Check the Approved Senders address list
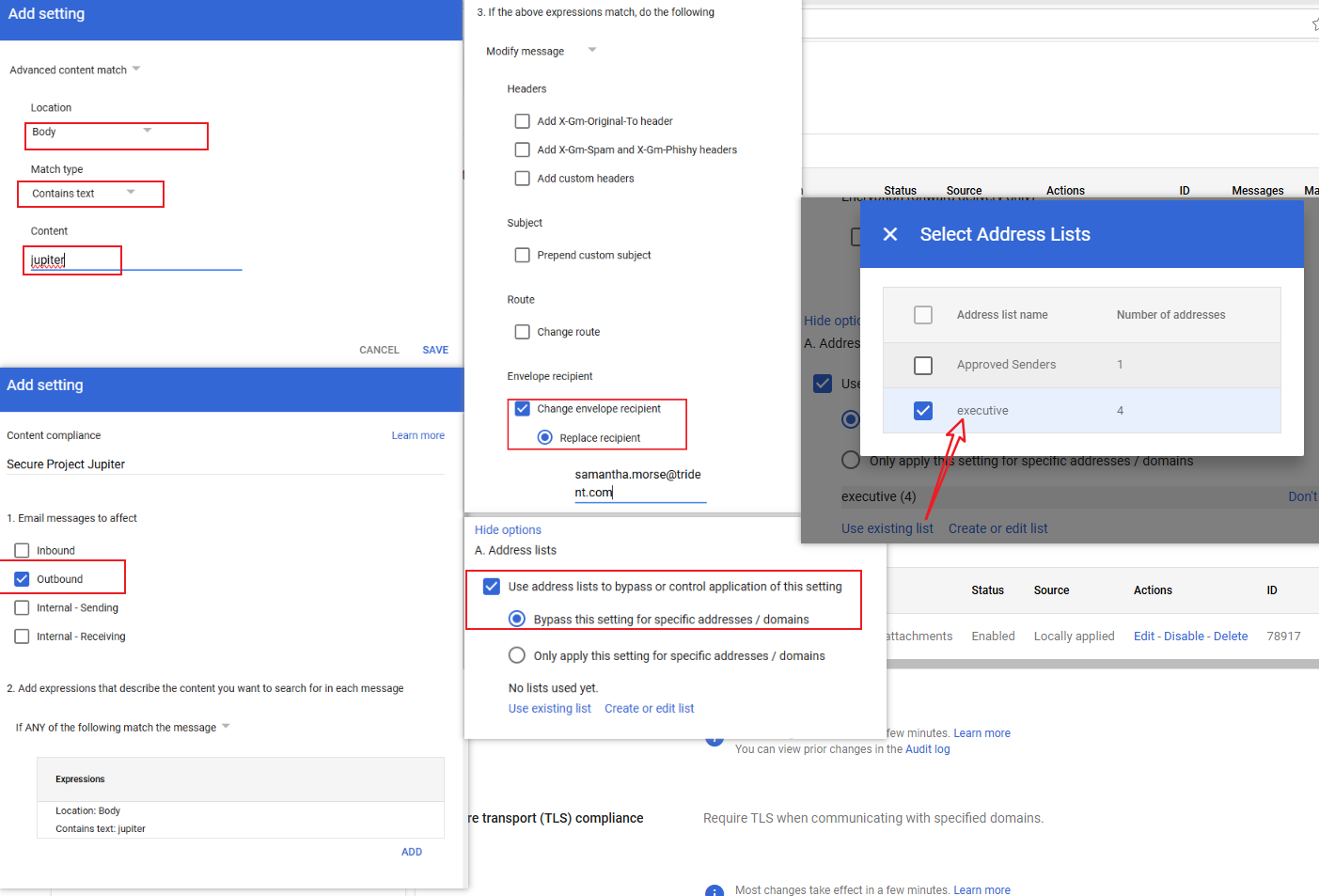The width and height of the screenshot is (1319, 896). (923, 365)
